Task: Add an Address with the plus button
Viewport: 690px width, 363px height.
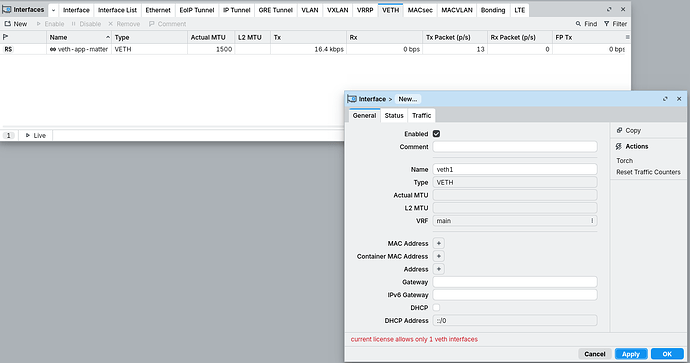Action: [x=439, y=269]
